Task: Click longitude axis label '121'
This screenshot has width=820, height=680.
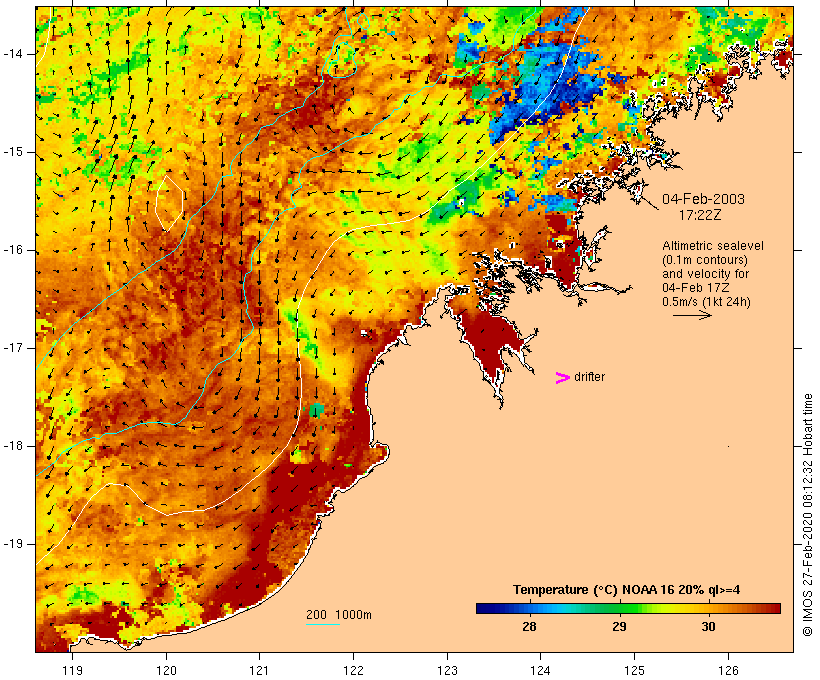Action: [x=259, y=670]
